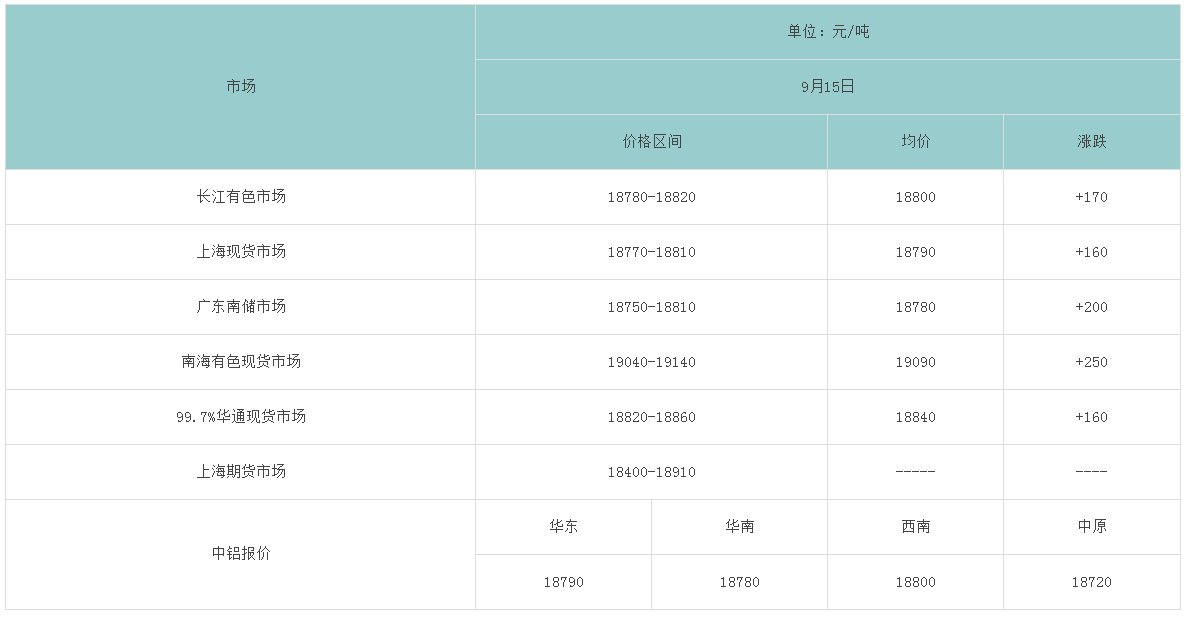Select the 99.7%华通现货市场 row label
The image size is (1186, 622).
point(241,417)
